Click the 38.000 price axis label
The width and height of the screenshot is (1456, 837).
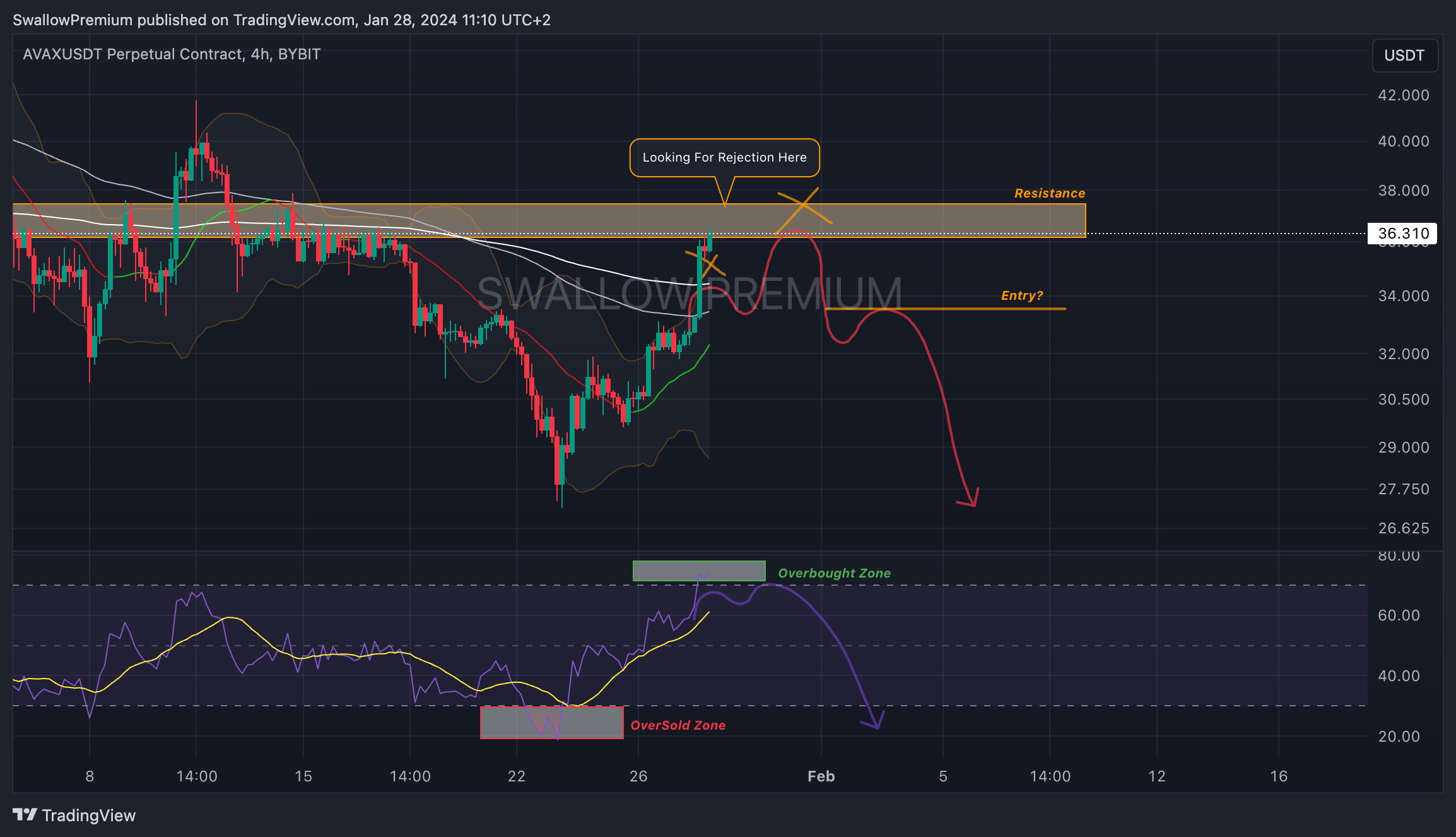pos(1404,191)
